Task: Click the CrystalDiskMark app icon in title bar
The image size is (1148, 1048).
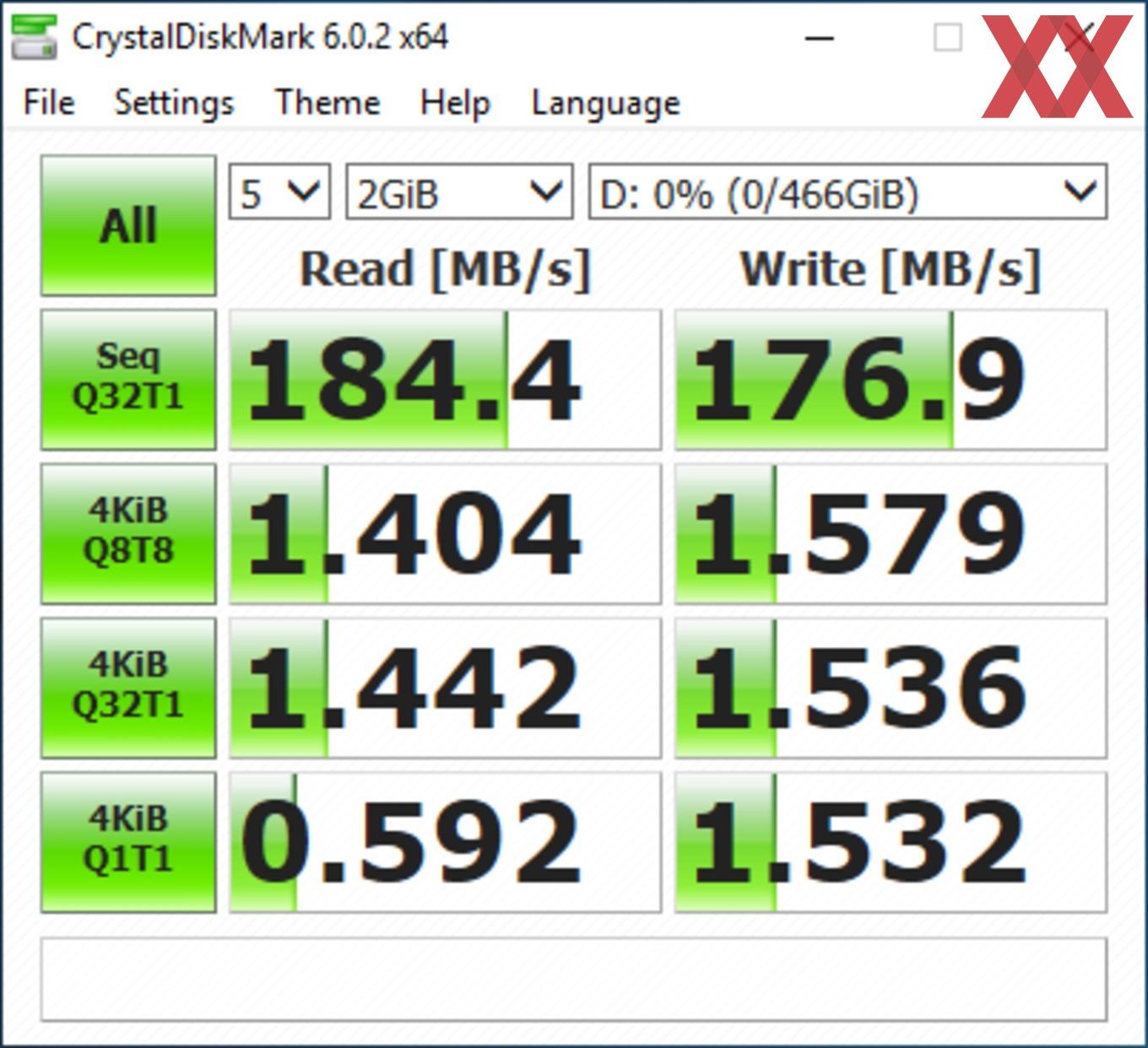Action: tap(34, 37)
